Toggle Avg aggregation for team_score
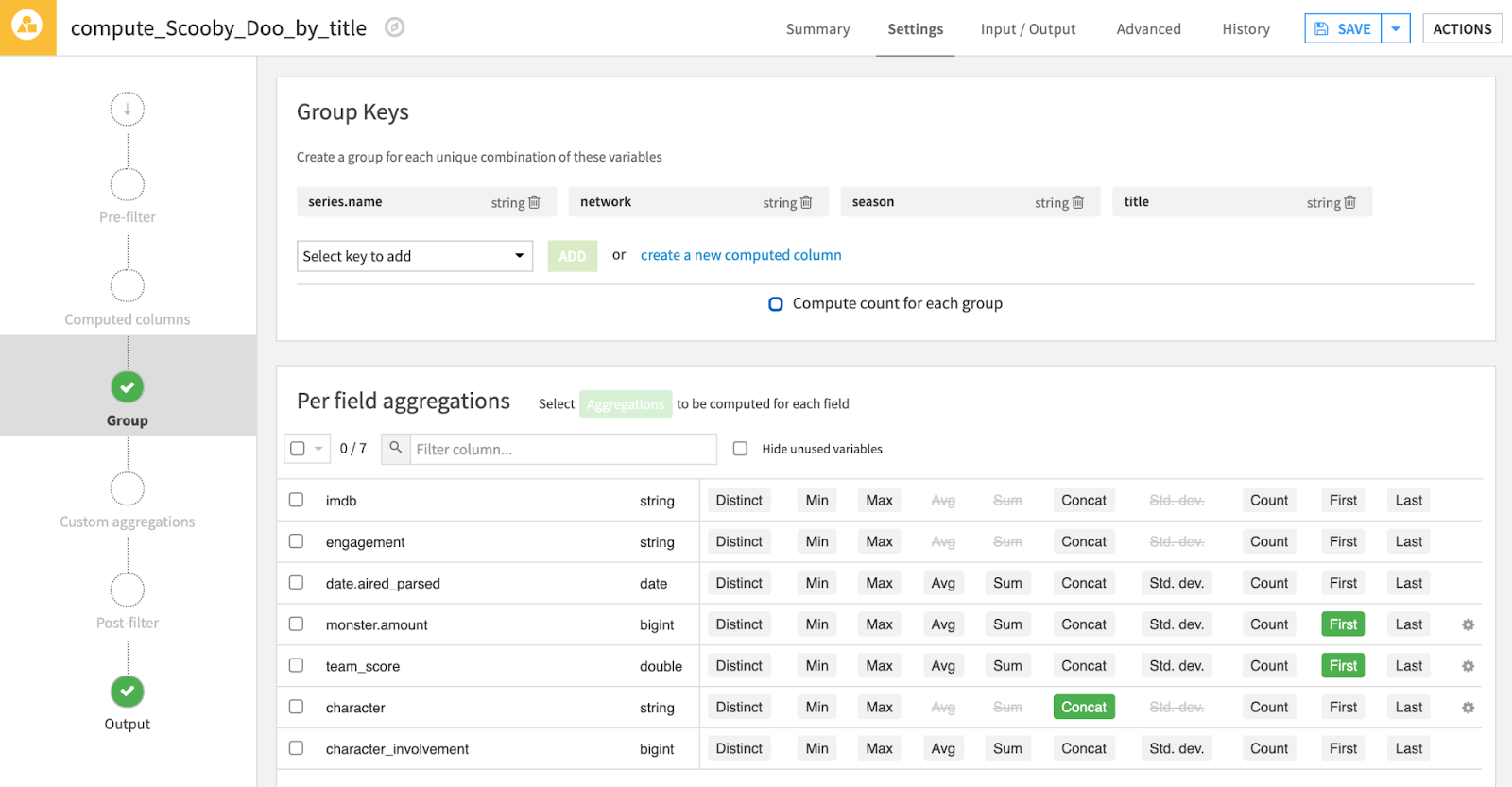Viewport: 1512px width, 787px height. click(x=942, y=666)
